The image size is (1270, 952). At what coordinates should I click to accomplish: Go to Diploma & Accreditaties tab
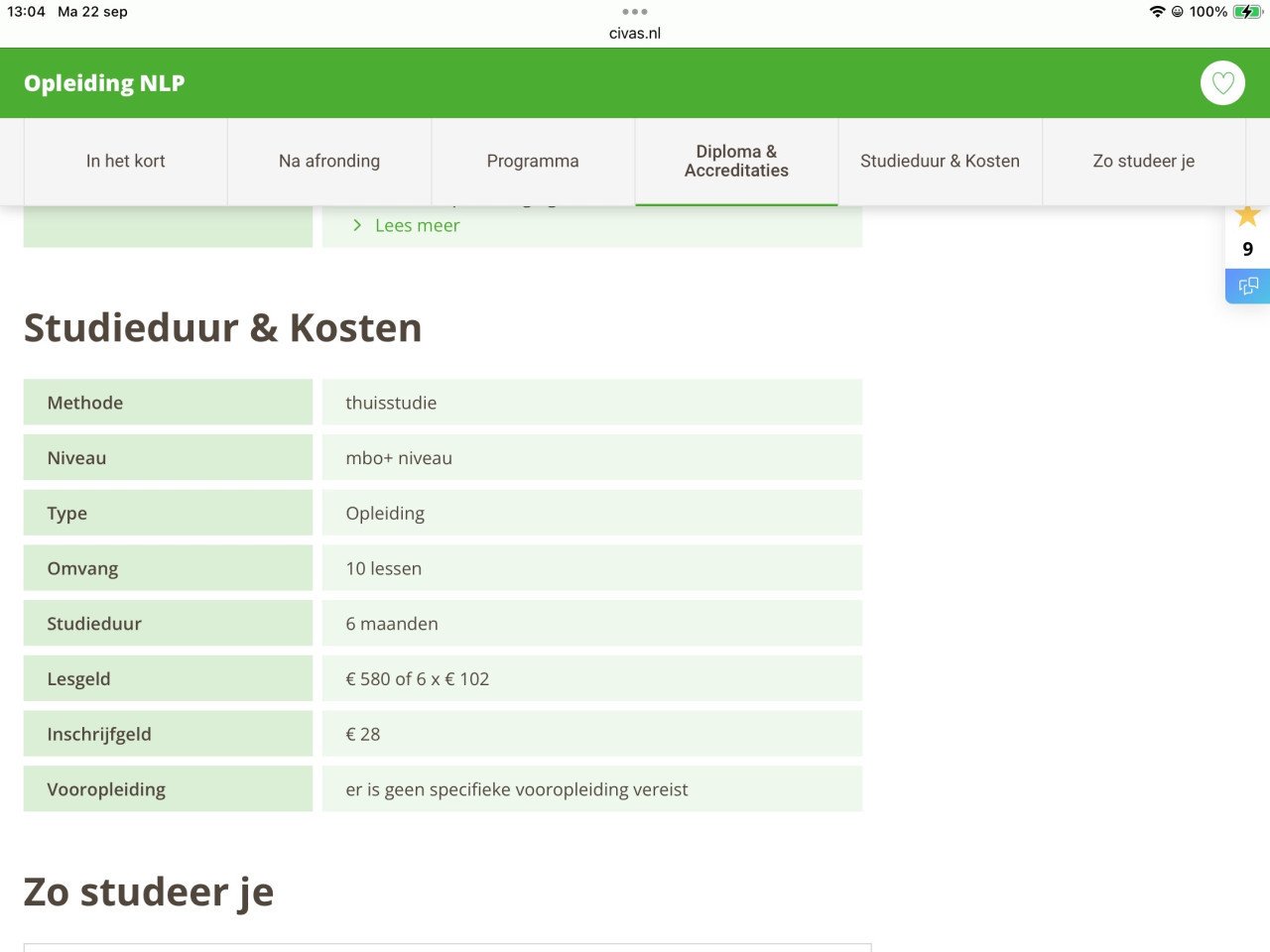point(736,161)
